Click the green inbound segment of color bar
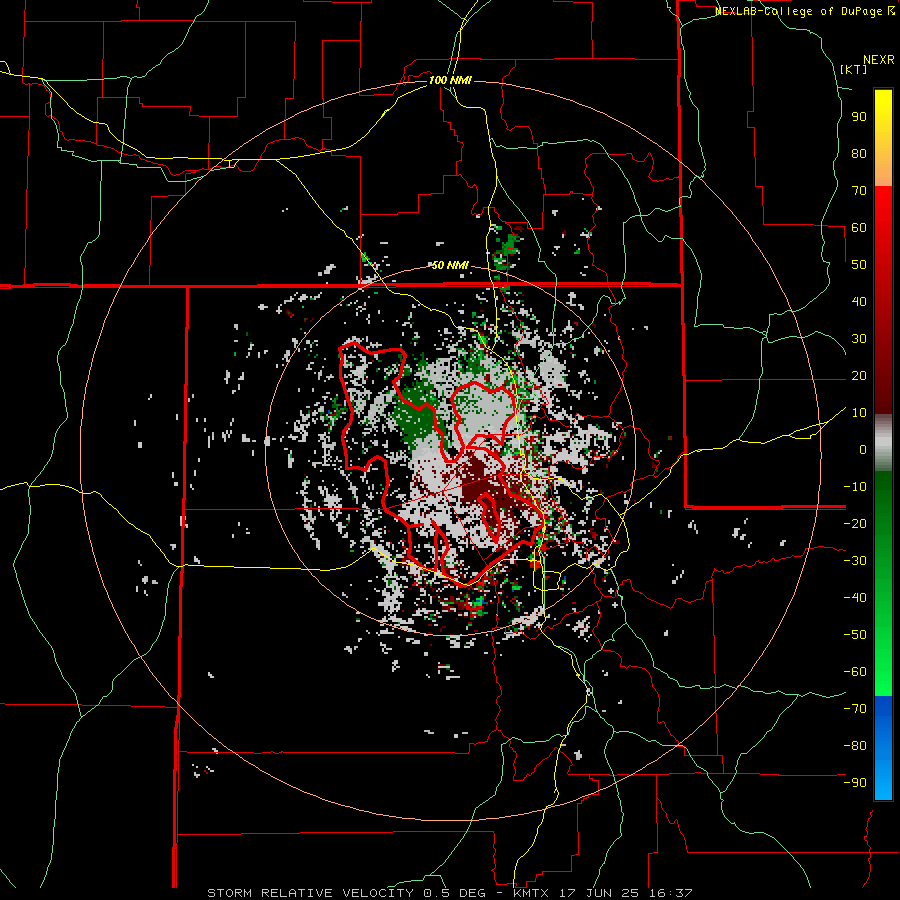This screenshot has height=900, width=900. click(883, 583)
